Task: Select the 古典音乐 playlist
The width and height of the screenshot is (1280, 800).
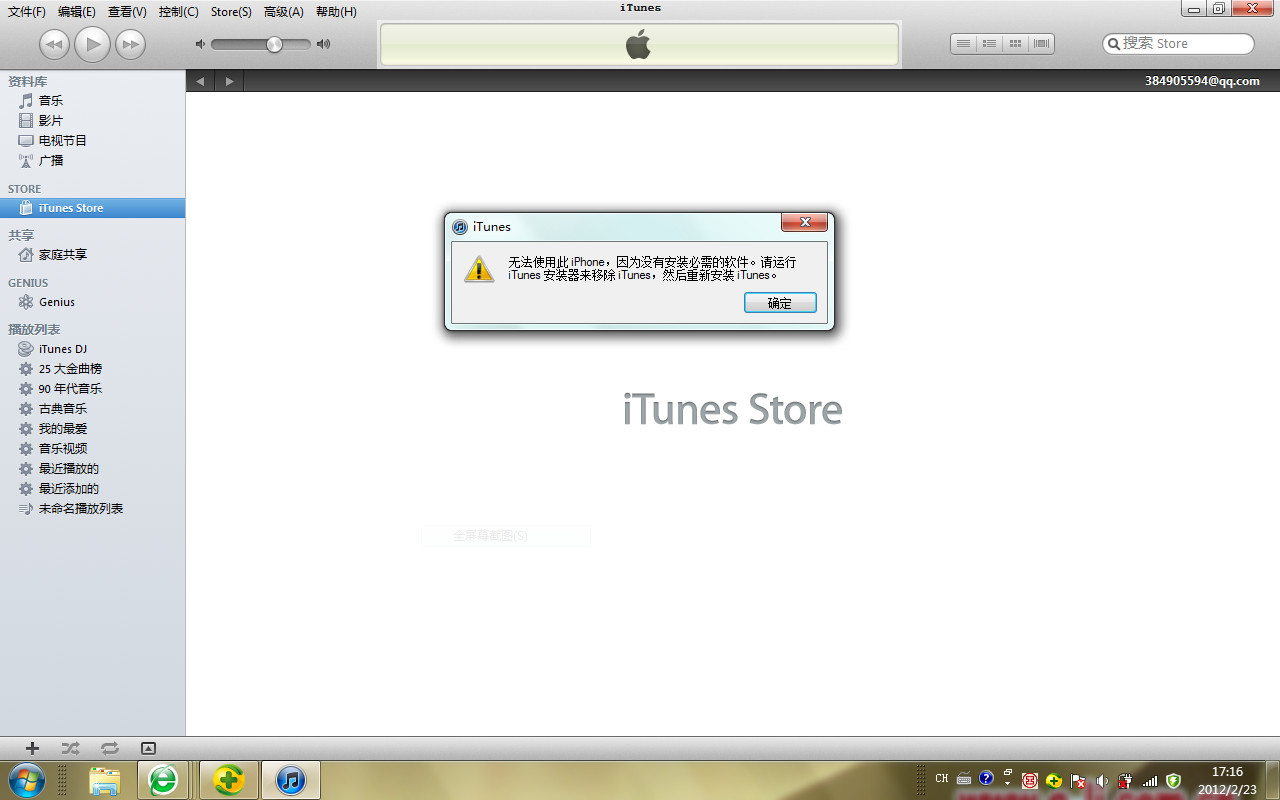Action: point(92,409)
